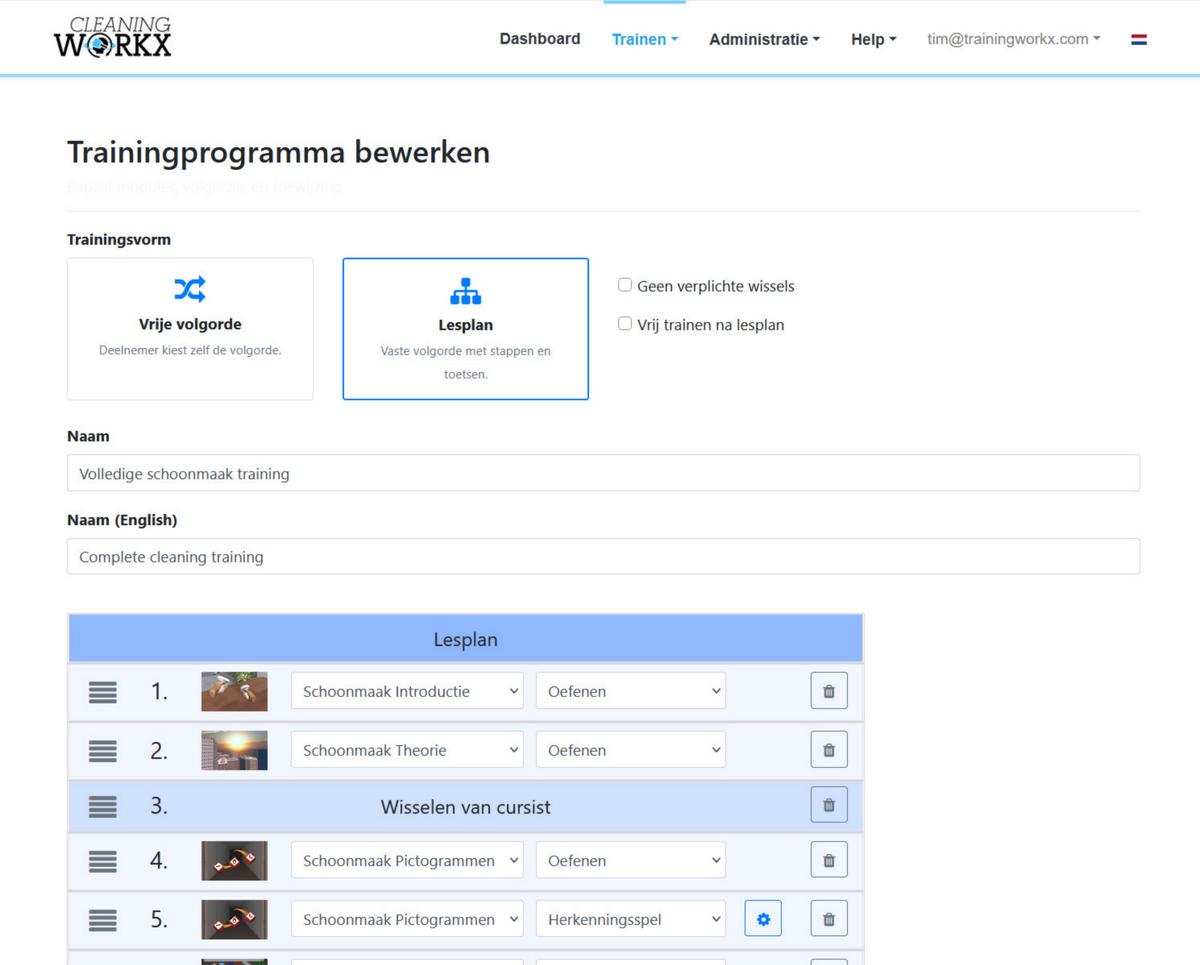The height and width of the screenshot is (965, 1200).
Task: Grab the drag handle of row 2
Action: coord(103,750)
